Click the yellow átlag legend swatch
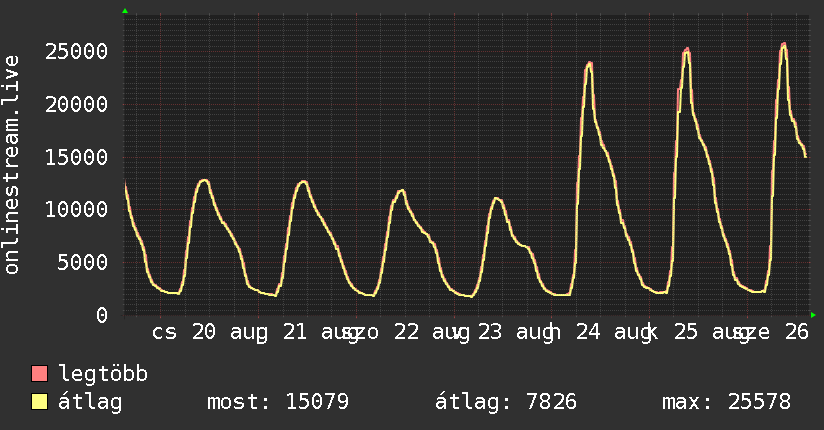This screenshot has width=824, height=430. pos(39,402)
